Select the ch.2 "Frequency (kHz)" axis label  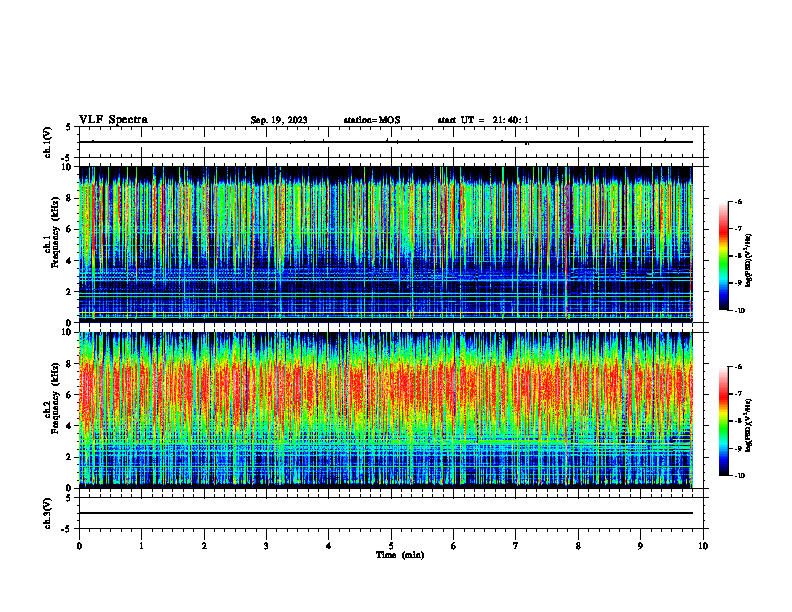pyautogui.click(x=55, y=398)
